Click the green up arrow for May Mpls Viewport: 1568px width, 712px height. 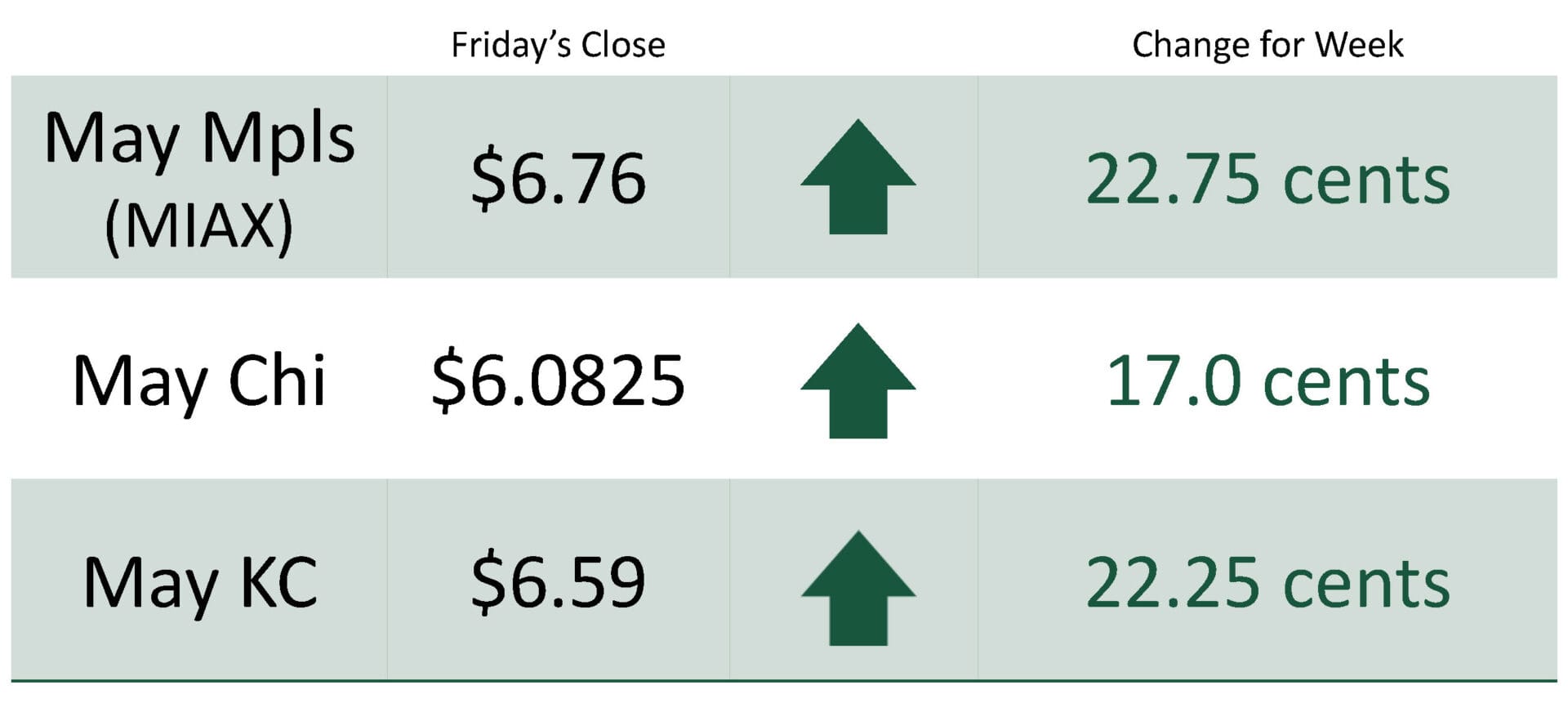(857, 177)
